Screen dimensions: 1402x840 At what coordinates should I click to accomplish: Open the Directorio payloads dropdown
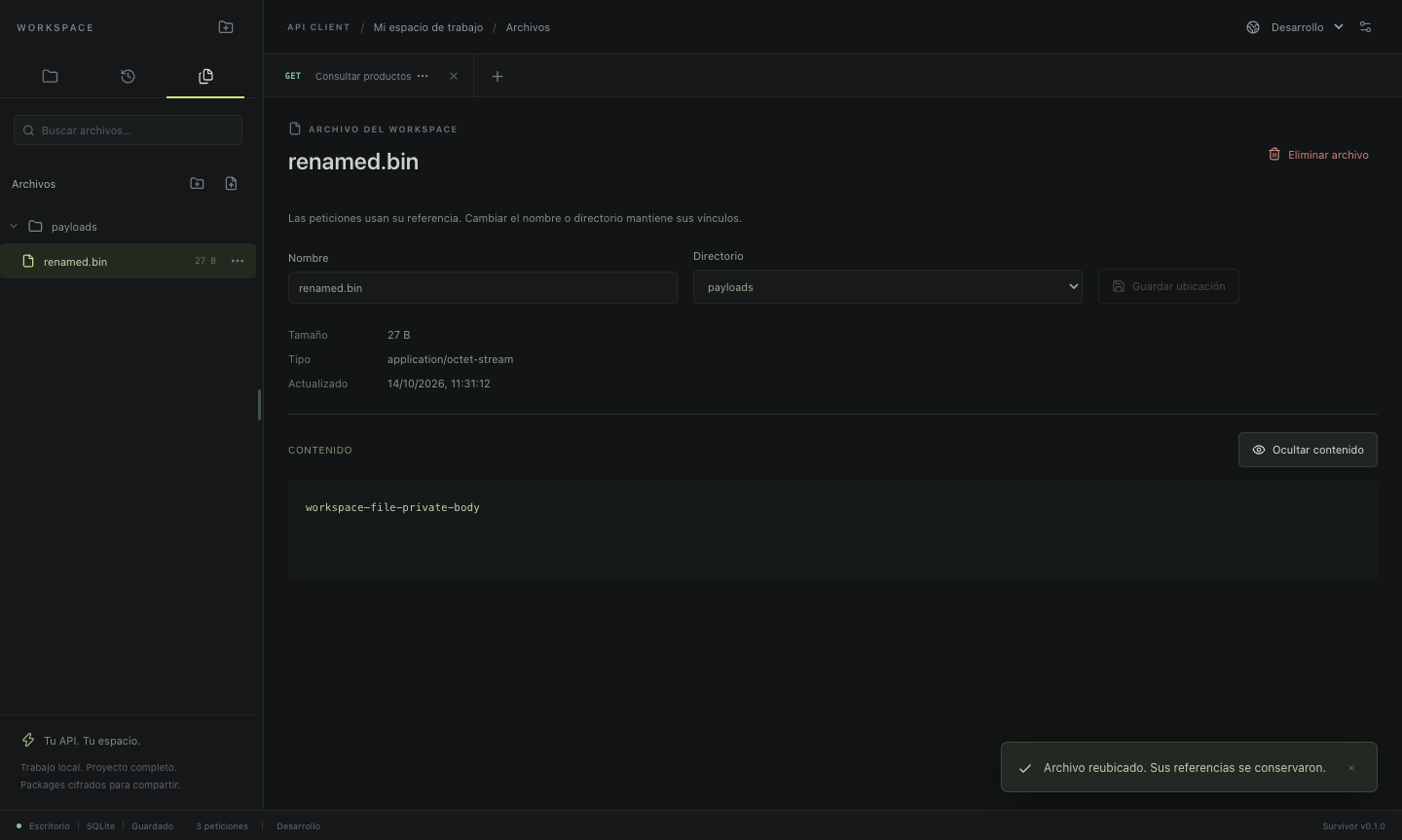click(888, 287)
